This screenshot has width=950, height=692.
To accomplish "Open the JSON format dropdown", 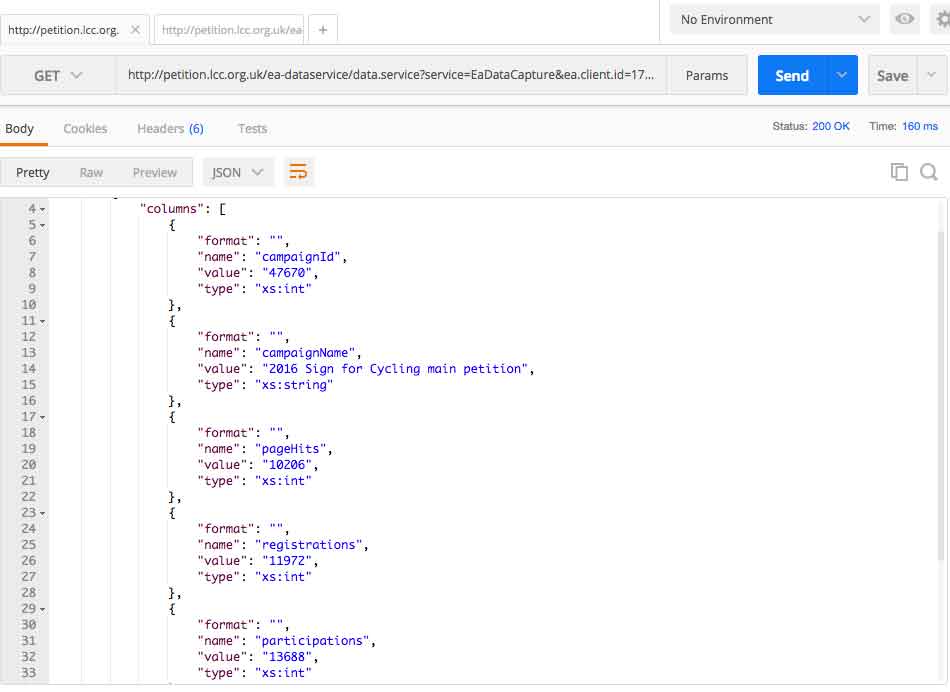I will pos(238,172).
